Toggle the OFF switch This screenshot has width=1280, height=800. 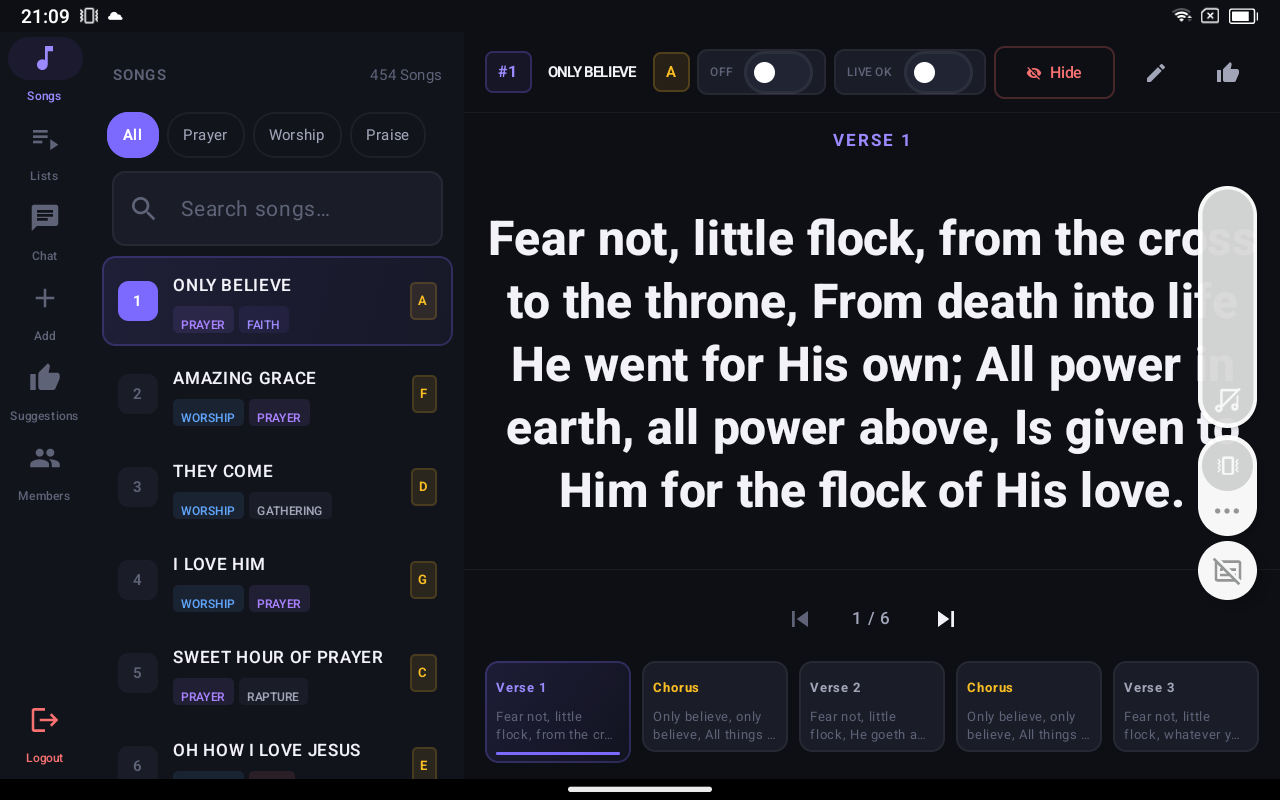[778, 72]
